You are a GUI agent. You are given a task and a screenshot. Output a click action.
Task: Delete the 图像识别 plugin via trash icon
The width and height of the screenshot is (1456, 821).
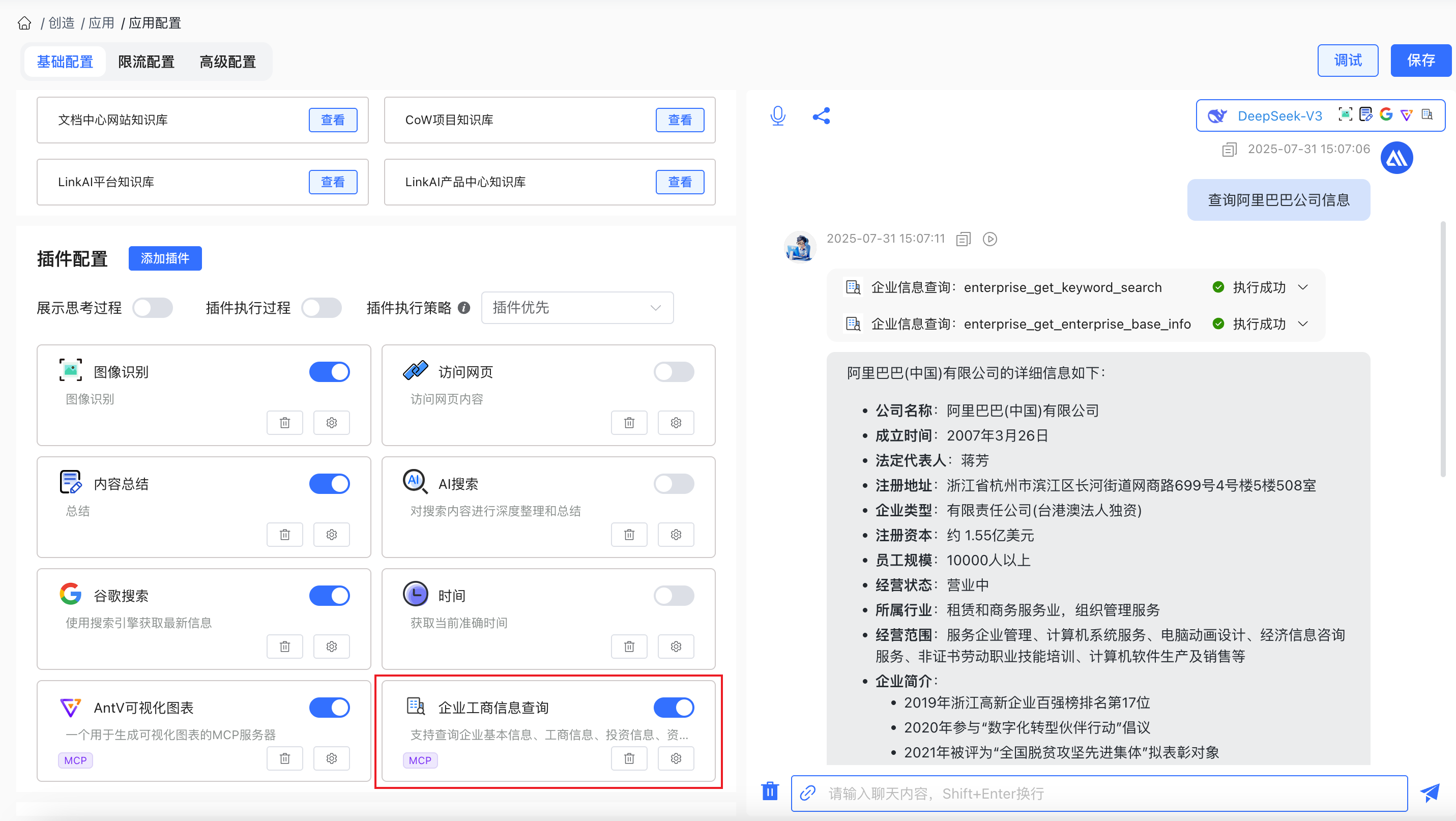pos(285,423)
